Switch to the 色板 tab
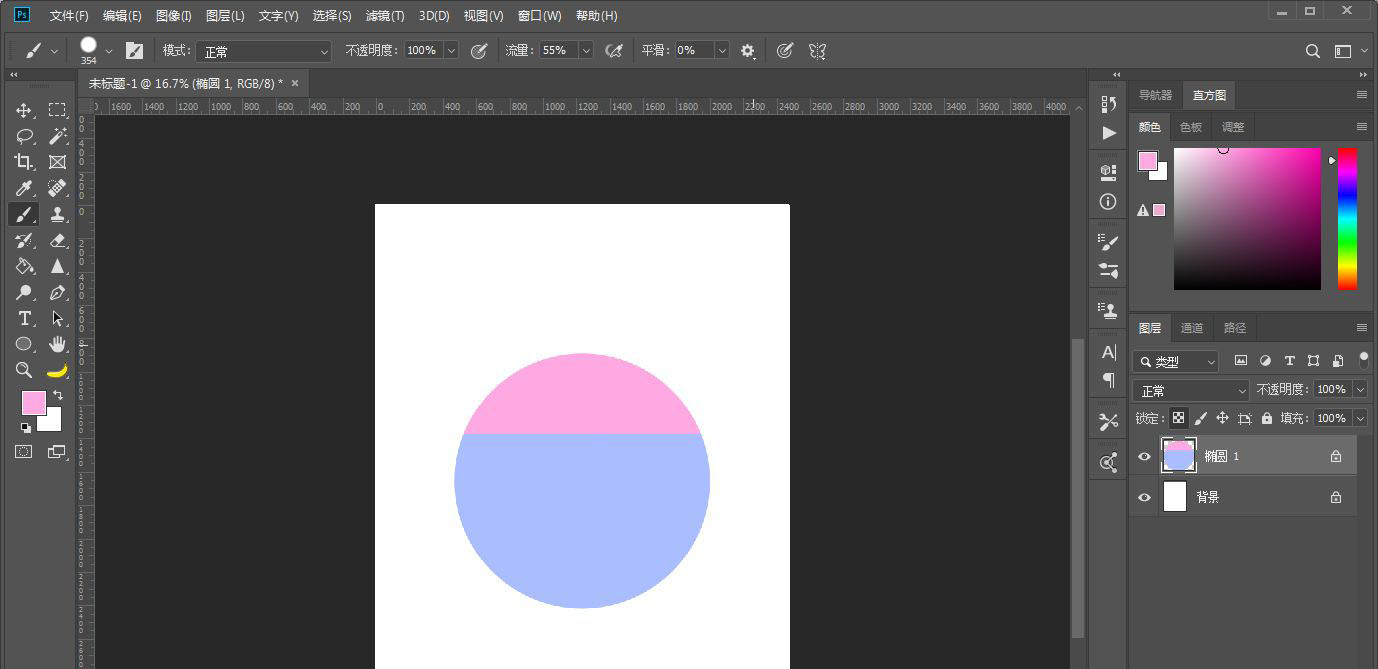Image resolution: width=1378 pixels, height=669 pixels. (x=1191, y=127)
